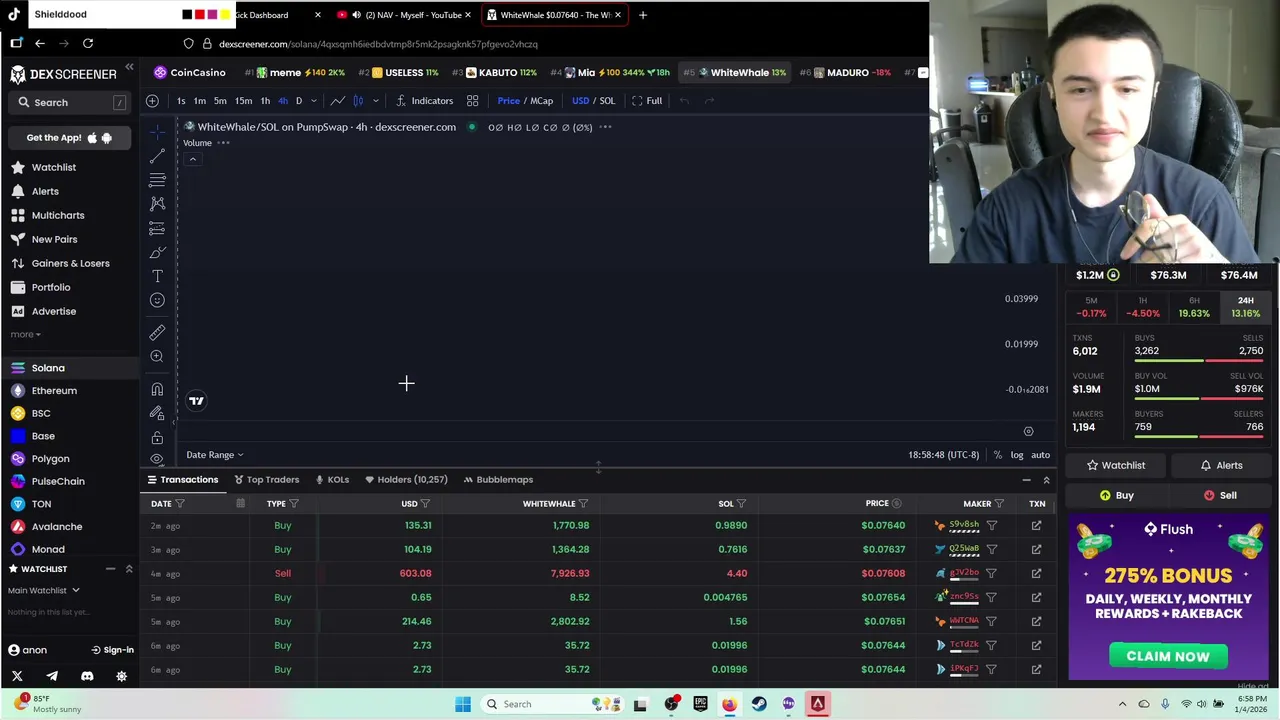
Task: Filter transactions by USD amount
Action: coord(425,504)
